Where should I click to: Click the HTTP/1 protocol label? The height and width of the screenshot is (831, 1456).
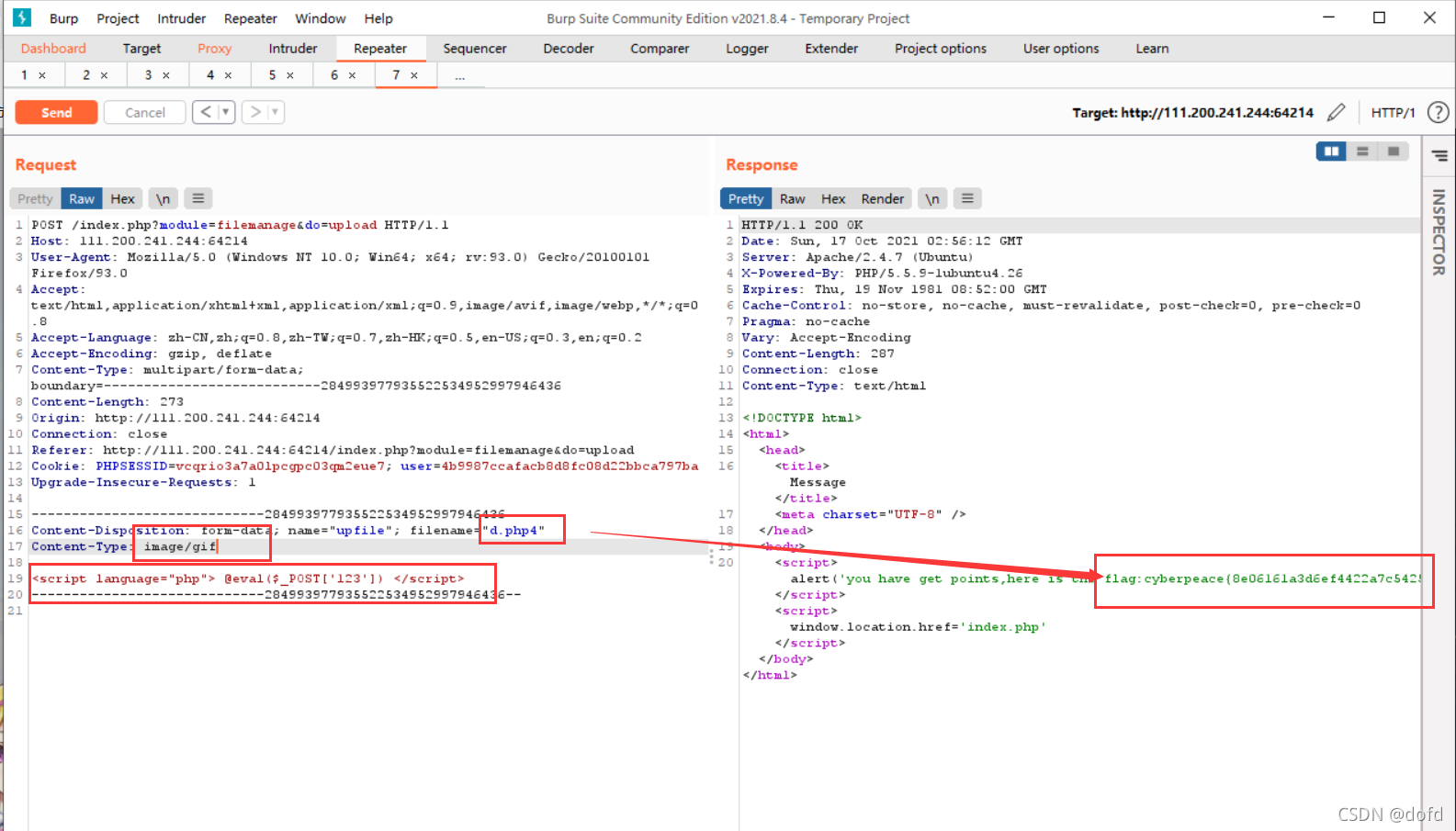point(1393,112)
